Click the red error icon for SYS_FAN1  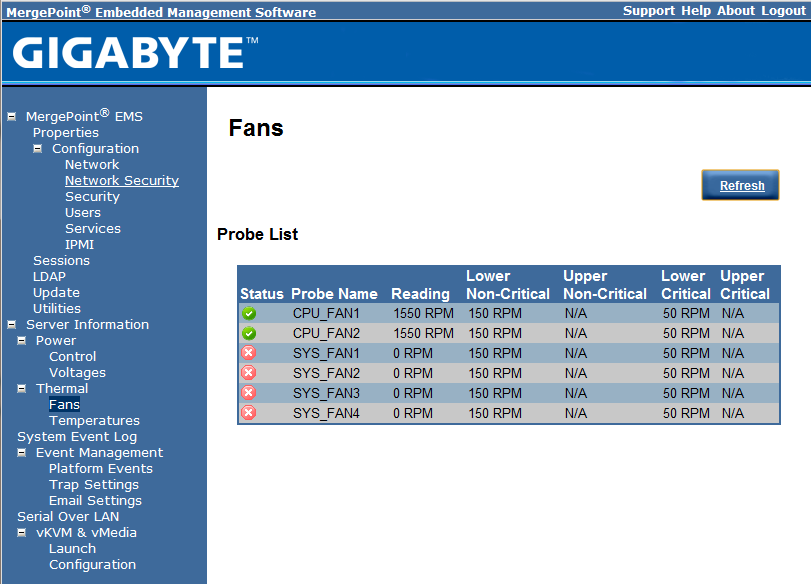pos(249,353)
